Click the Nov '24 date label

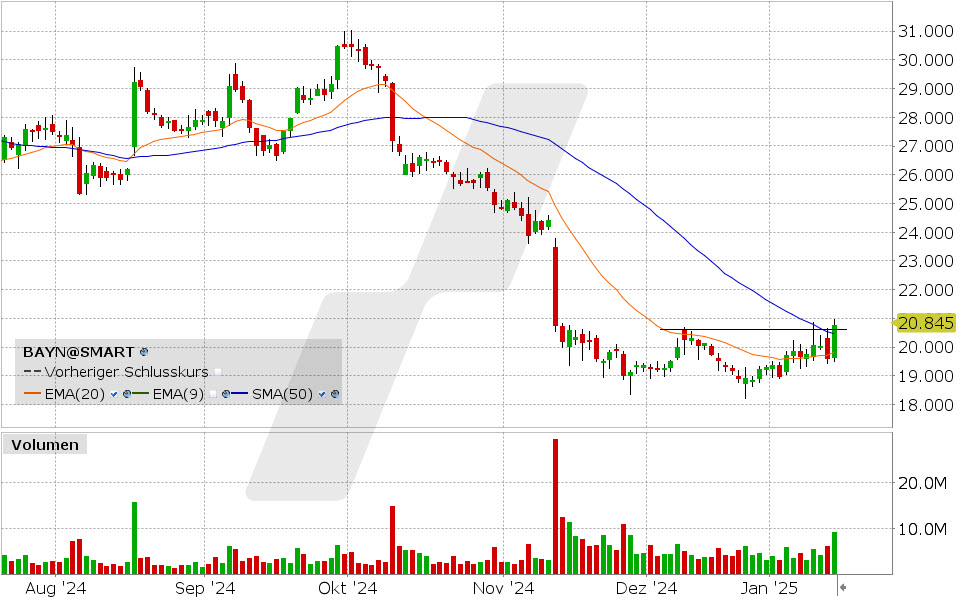pos(503,589)
